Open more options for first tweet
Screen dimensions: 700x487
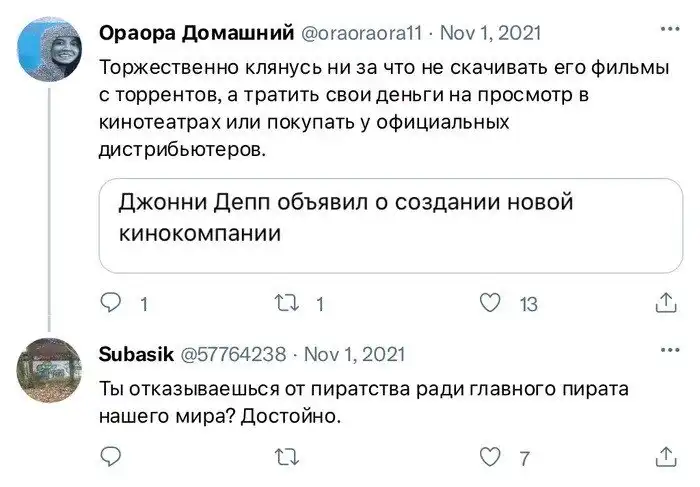669,30
